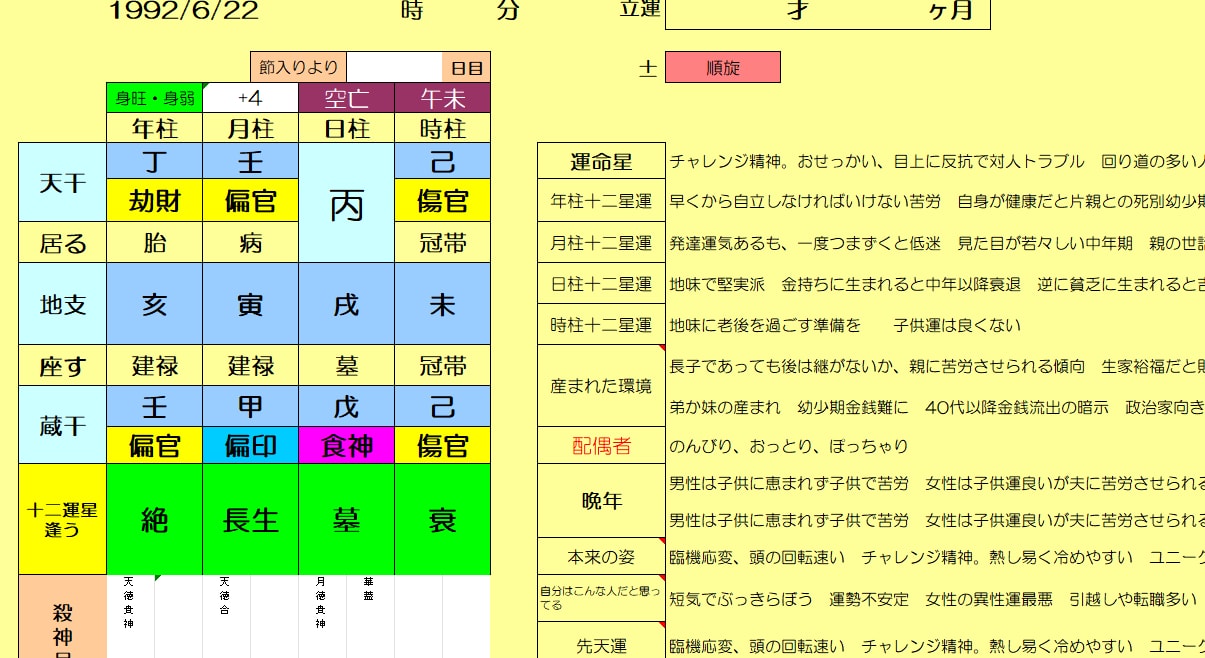Viewport: 1205px width, 658px height.
Task: Select the 午未 cell
Action: tap(442, 98)
